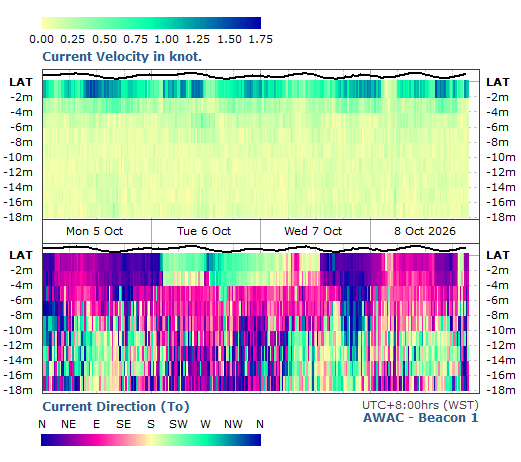This screenshot has height=462, width=521.
Task: Select the SW direction legend label
Action: tap(178, 424)
